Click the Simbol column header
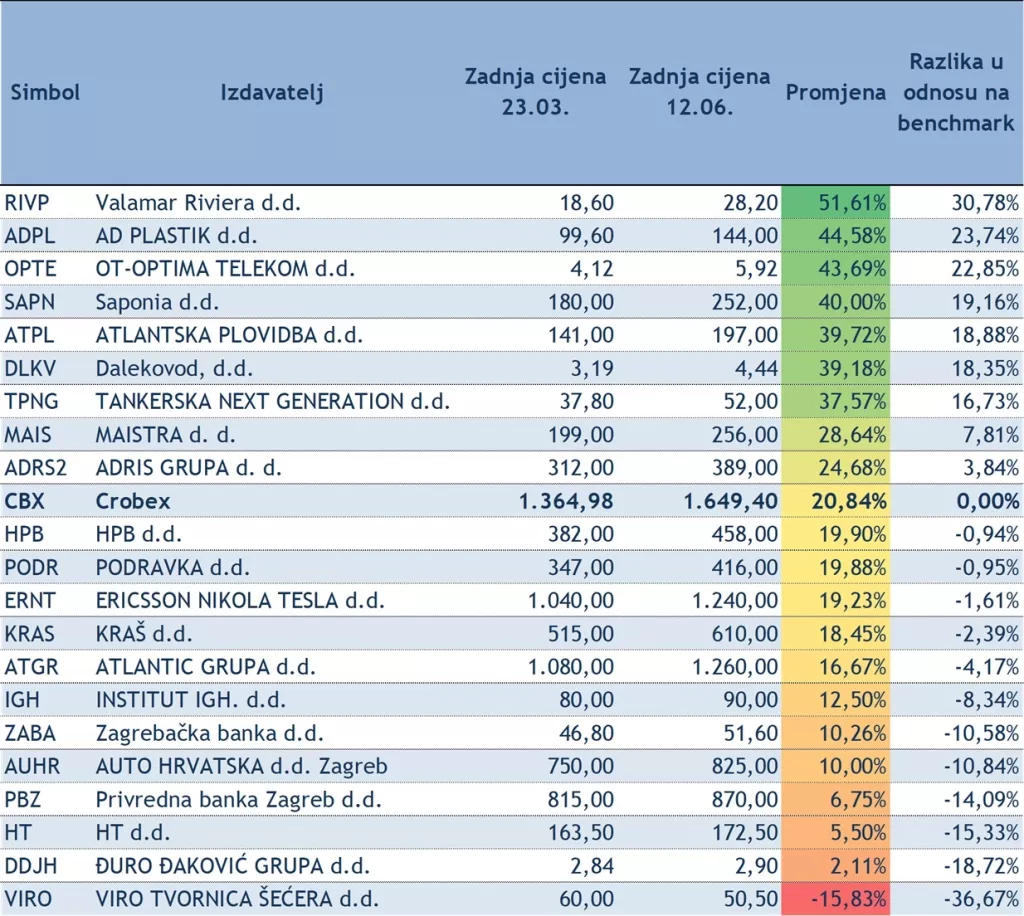Image resolution: width=1024 pixels, height=916 pixels. [x=45, y=93]
